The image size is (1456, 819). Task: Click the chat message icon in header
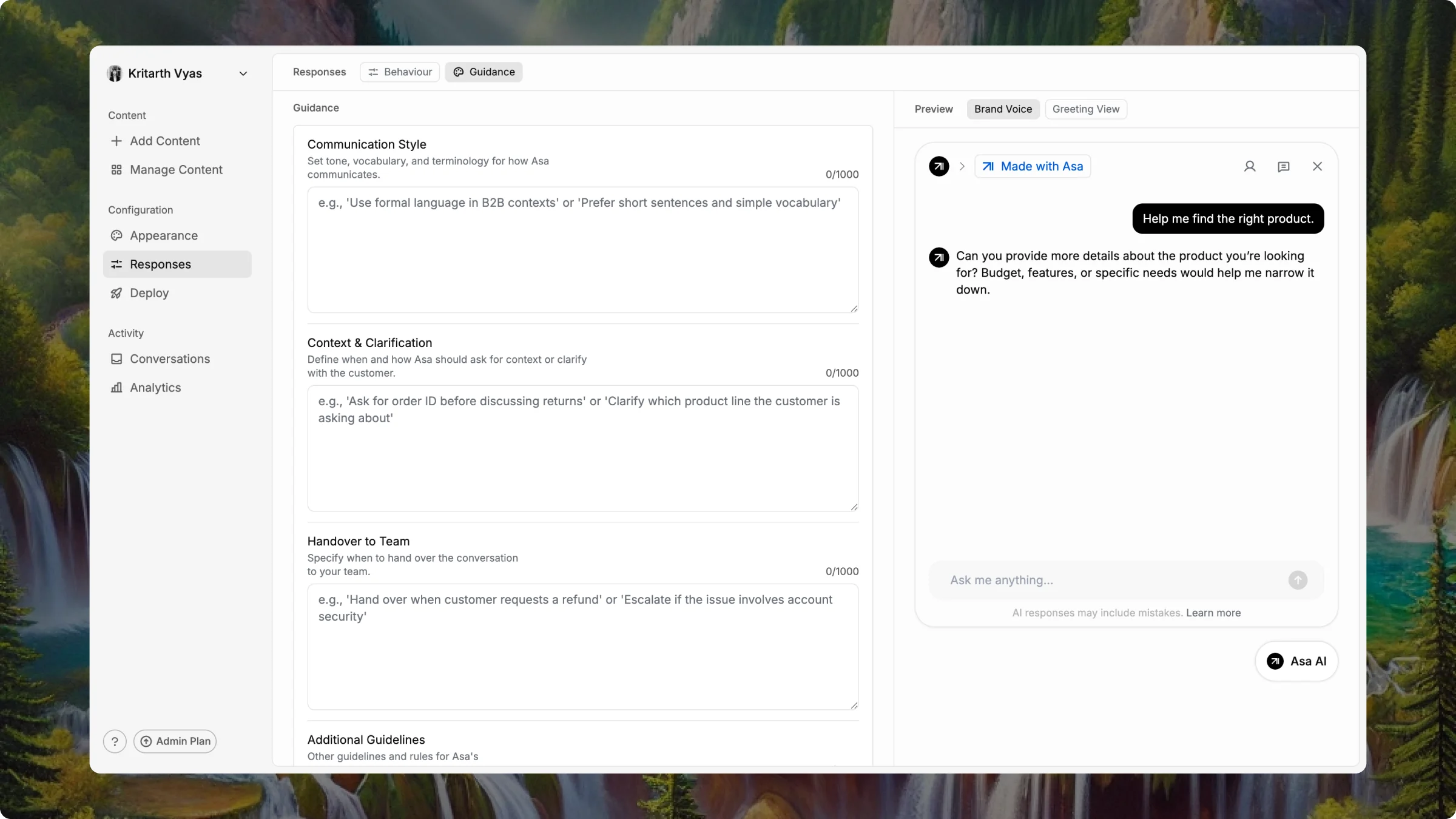pyautogui.click(x=1284, y=166)
